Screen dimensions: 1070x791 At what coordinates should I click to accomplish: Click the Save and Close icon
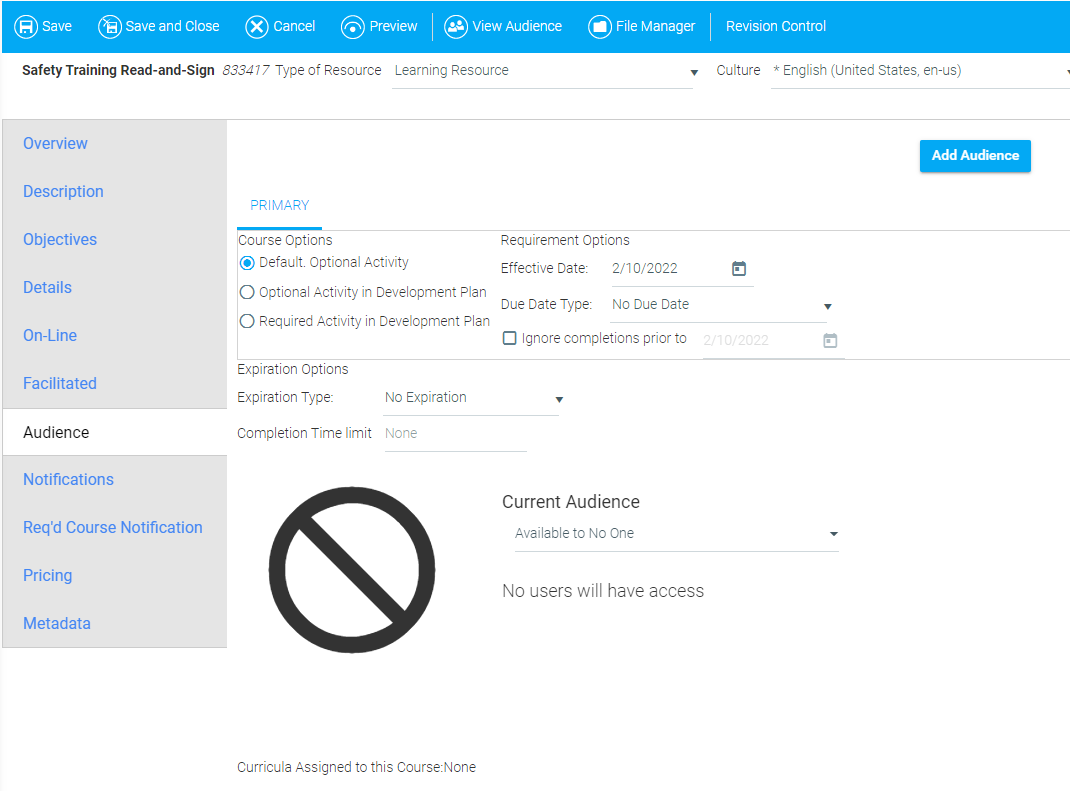(109, 27)
